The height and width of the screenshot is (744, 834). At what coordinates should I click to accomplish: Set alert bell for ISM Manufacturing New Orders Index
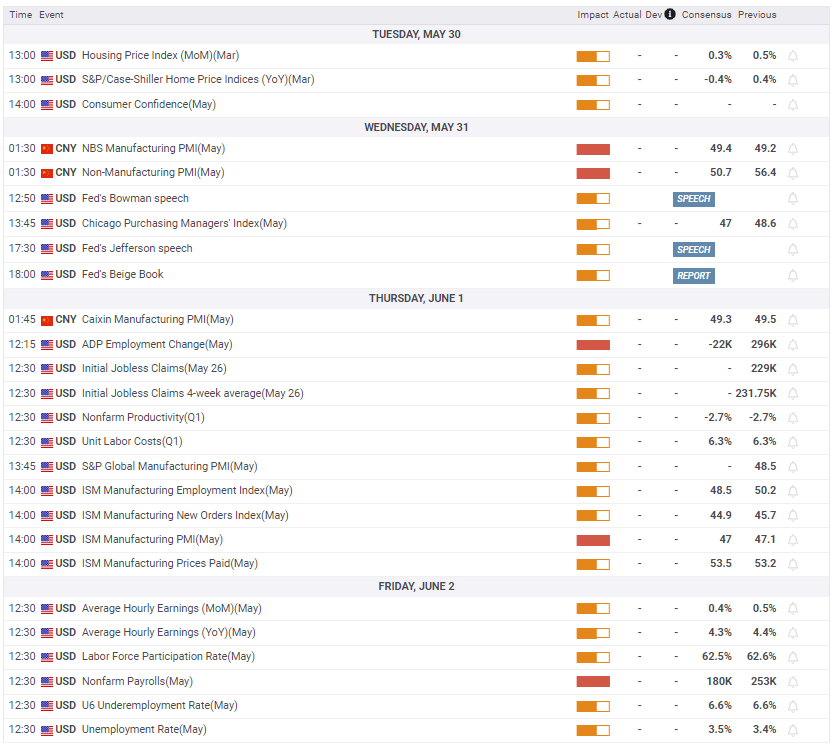pos(793,515)
